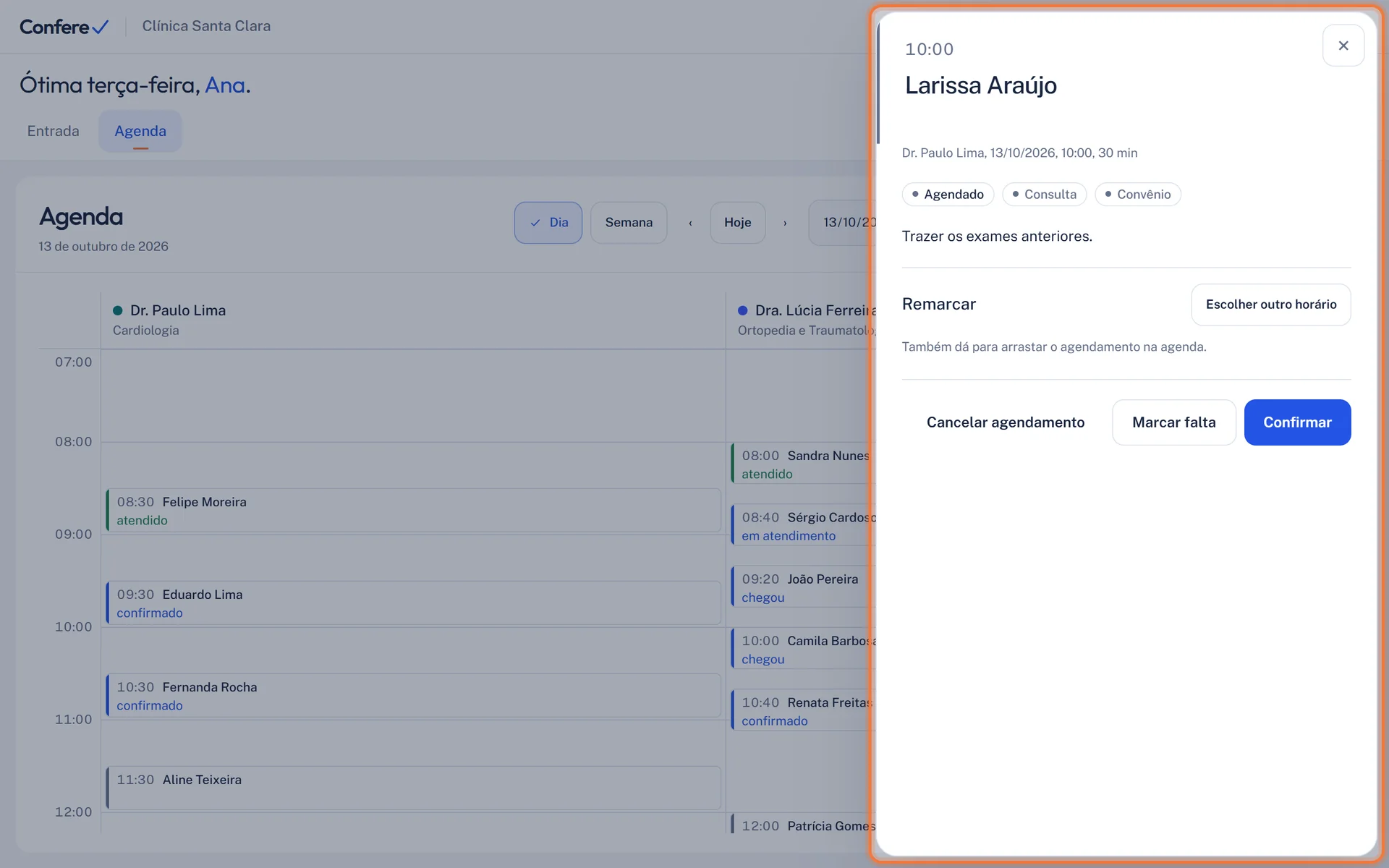This screenshot has height=868, width=1389.
Task: Go to next day arrow
Action: click(x=785, y=223)
